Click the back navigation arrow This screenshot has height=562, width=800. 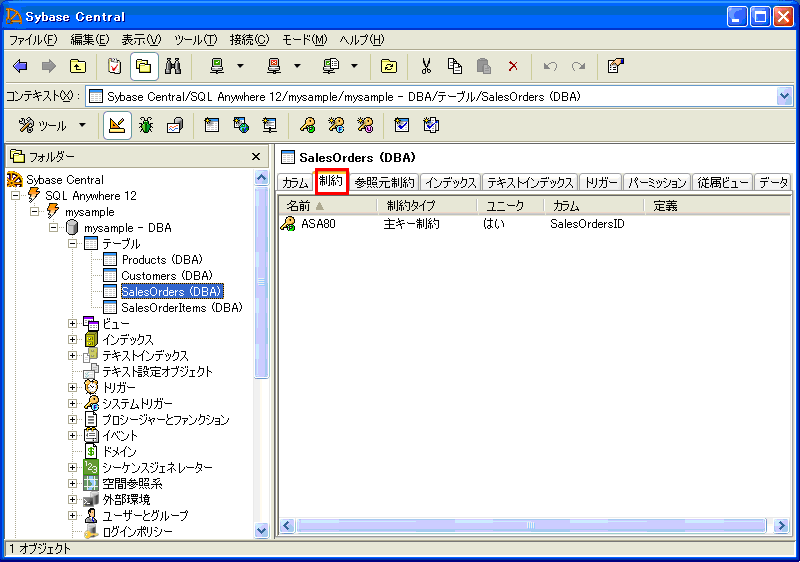[20, 66]
